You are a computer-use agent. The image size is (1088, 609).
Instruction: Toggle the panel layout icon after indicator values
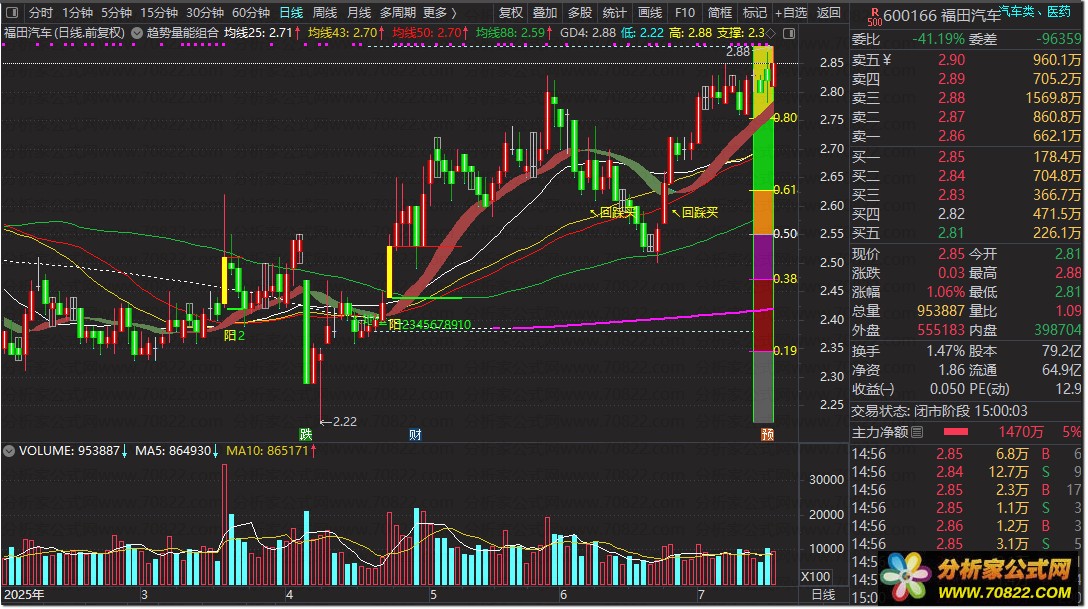[x=789, y=33]
